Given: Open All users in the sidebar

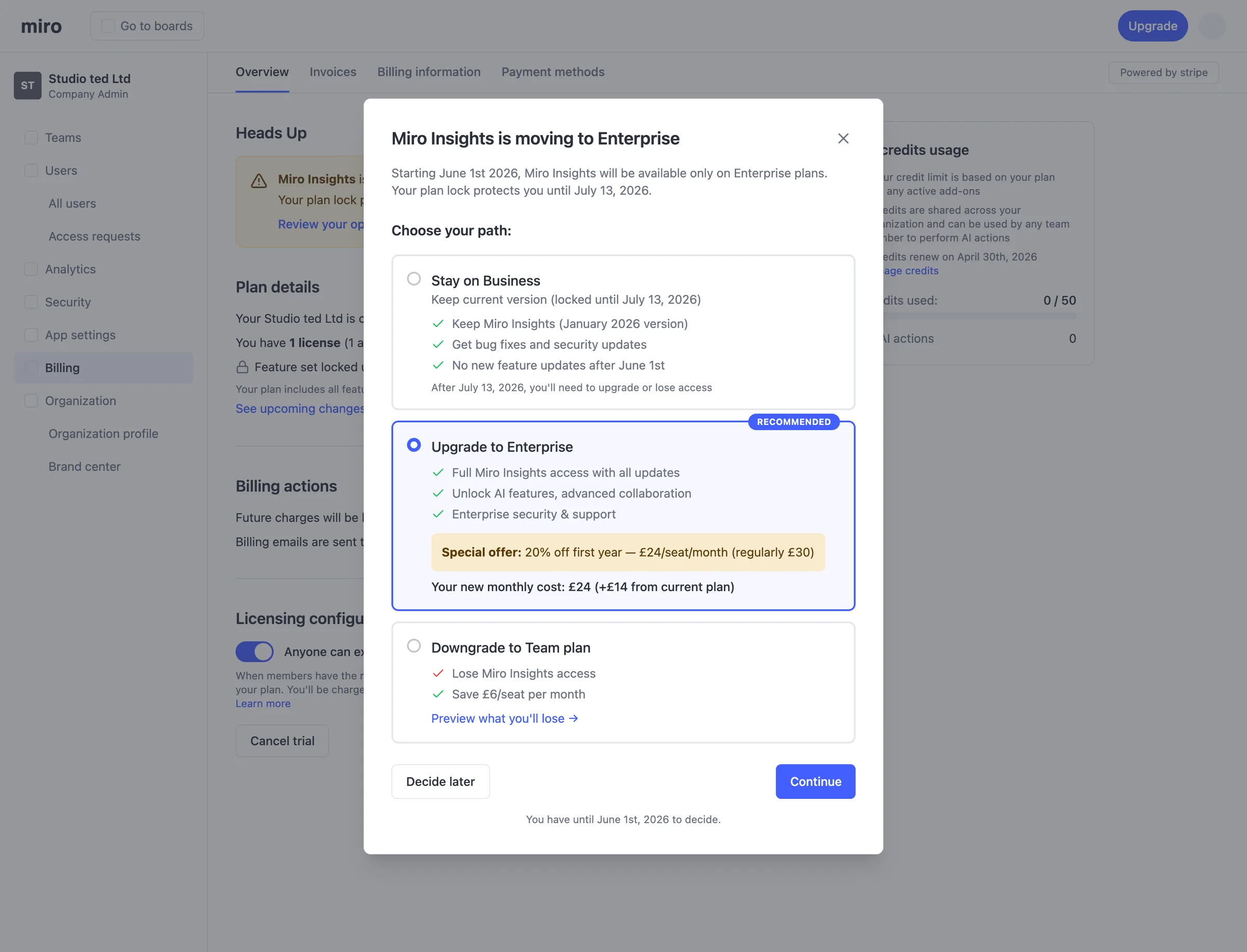Looking at the screenshot, I should point(104,204).
